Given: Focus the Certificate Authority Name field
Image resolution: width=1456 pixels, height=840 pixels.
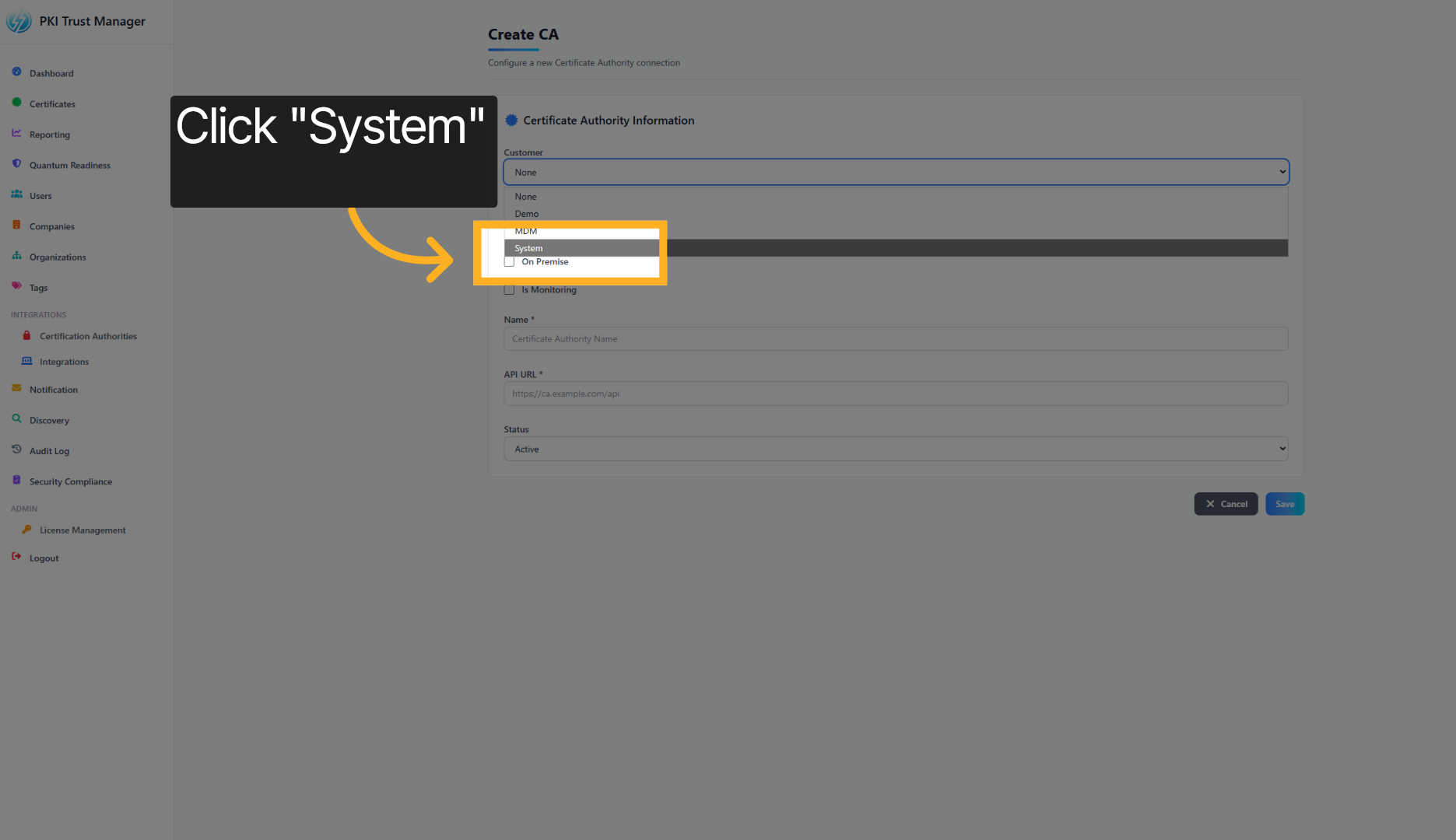Looking at the screenshot, I should pyautogui.click(x=896, y=338).
